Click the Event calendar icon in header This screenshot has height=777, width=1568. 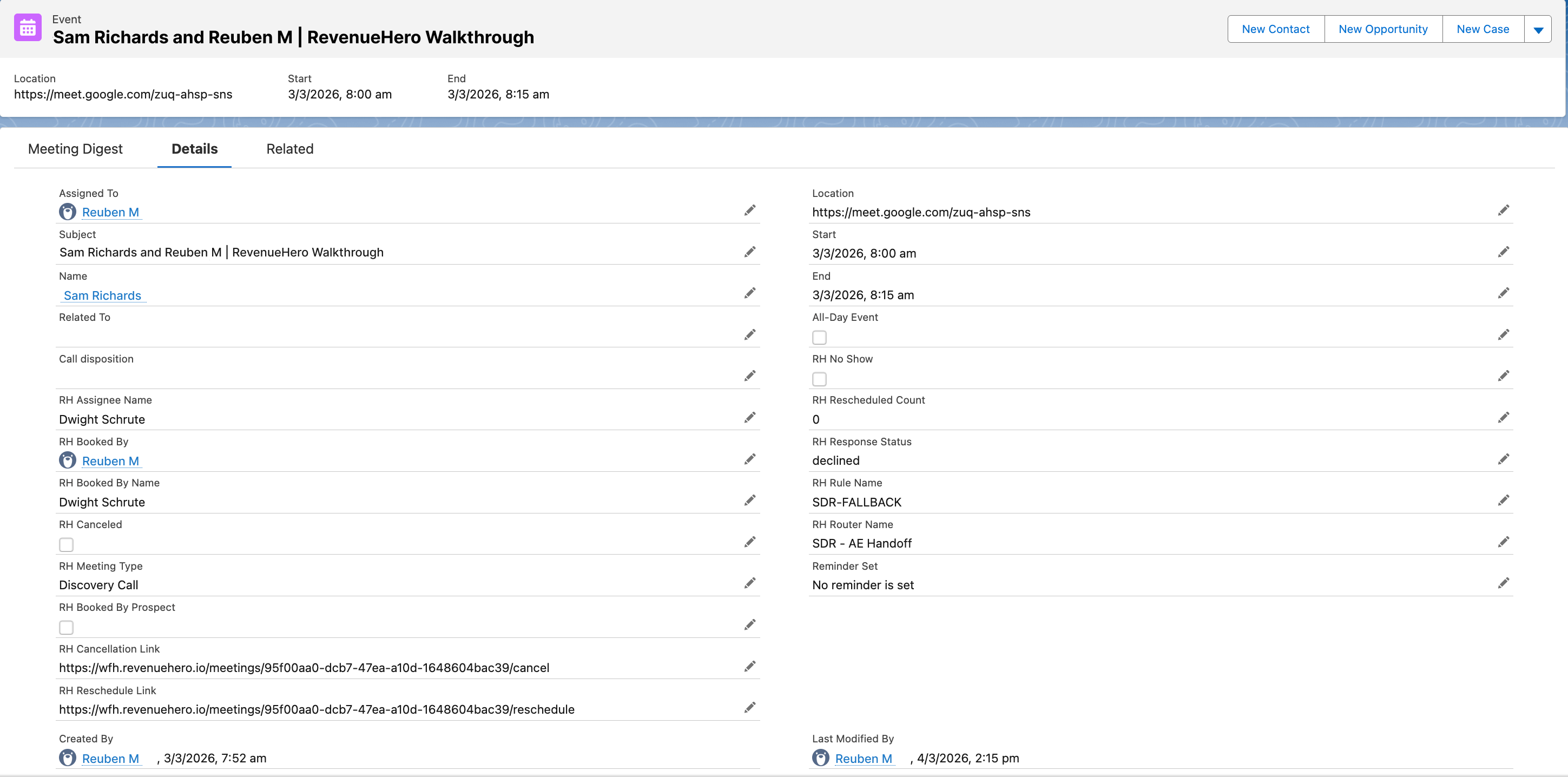click(28, 28)
